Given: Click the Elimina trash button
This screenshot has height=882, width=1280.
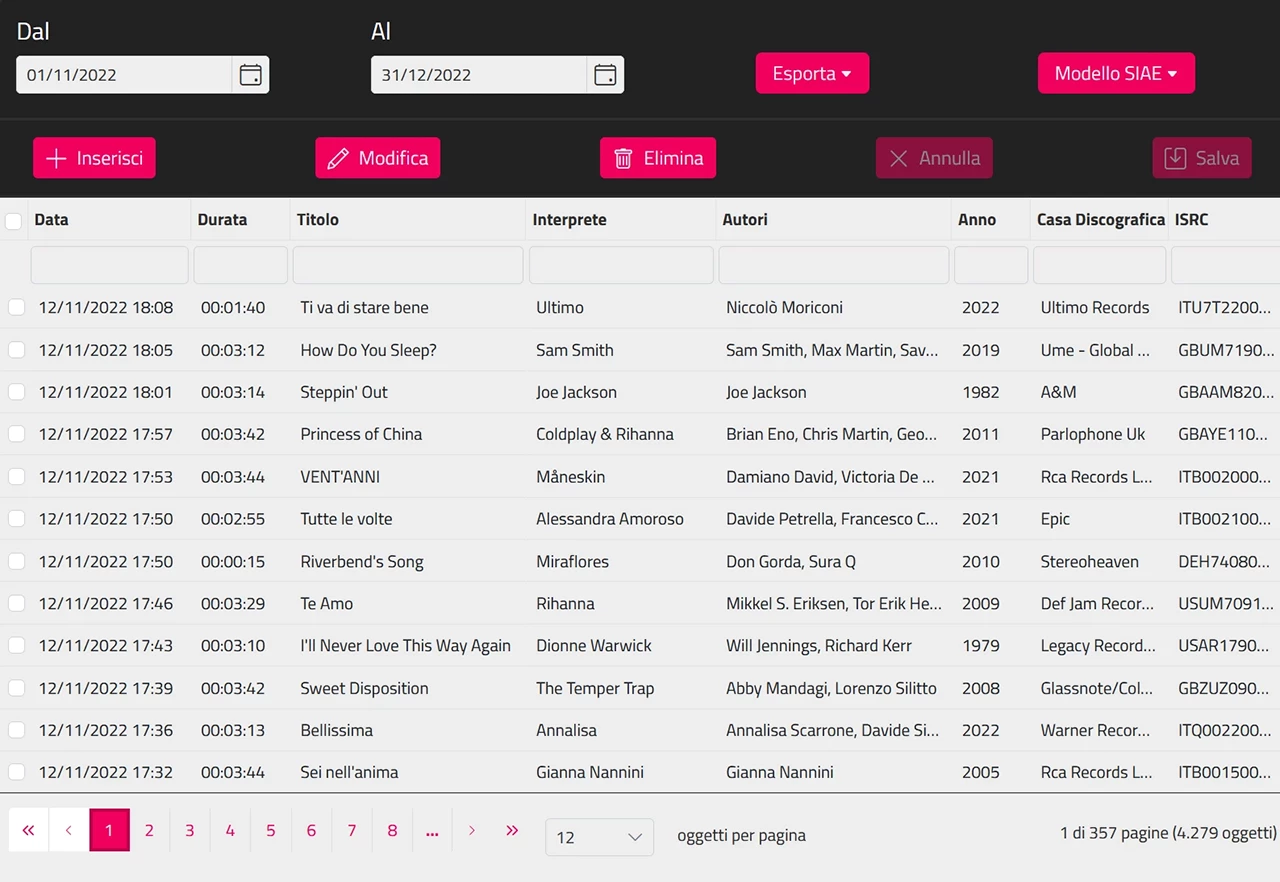Looking at the screenshot, I should pos(658,158).
